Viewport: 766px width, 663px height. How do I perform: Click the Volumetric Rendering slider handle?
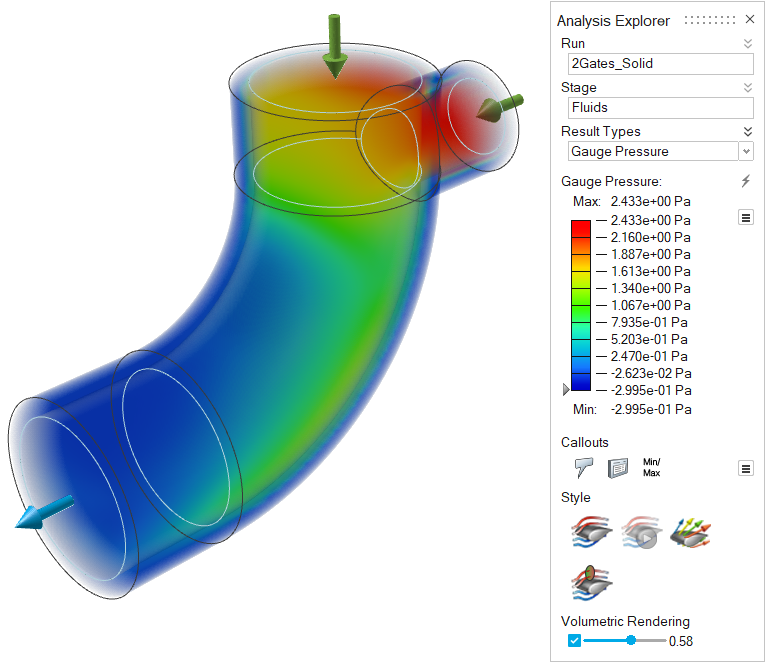pos(631,640)
